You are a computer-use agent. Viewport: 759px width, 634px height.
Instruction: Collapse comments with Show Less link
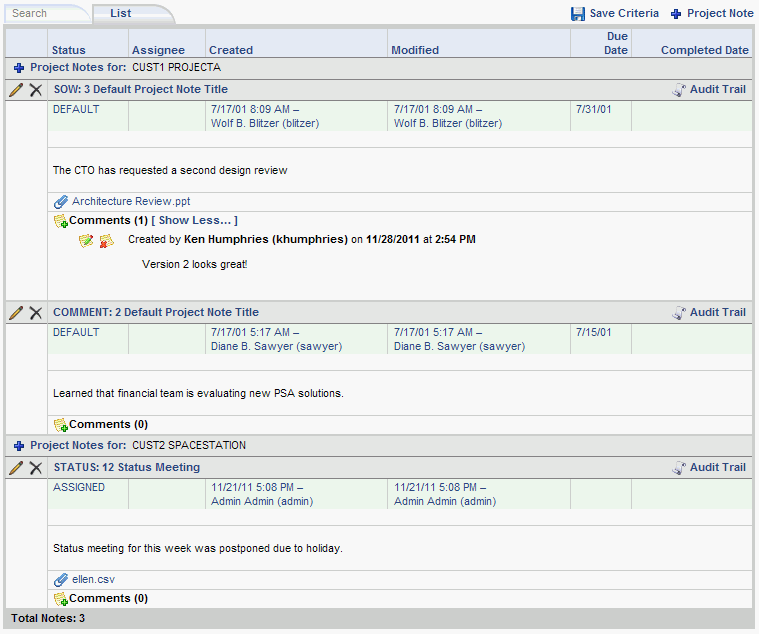(194, 220)
